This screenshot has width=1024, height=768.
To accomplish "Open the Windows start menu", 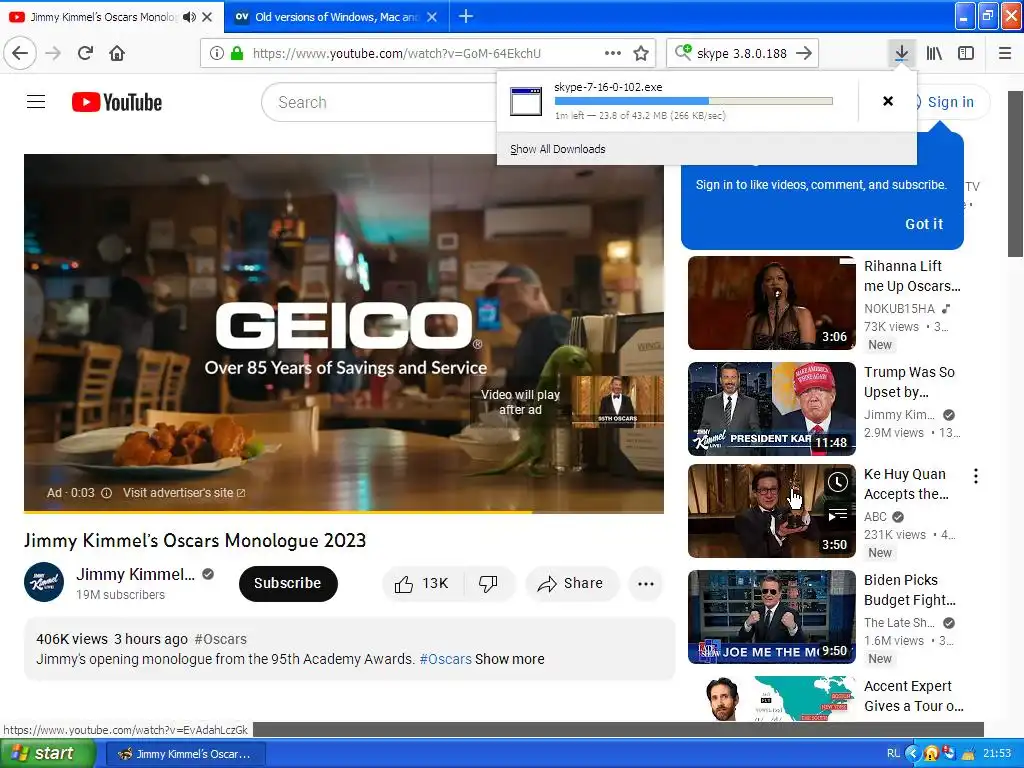I will pyautogui.click(x=47, y=754).
